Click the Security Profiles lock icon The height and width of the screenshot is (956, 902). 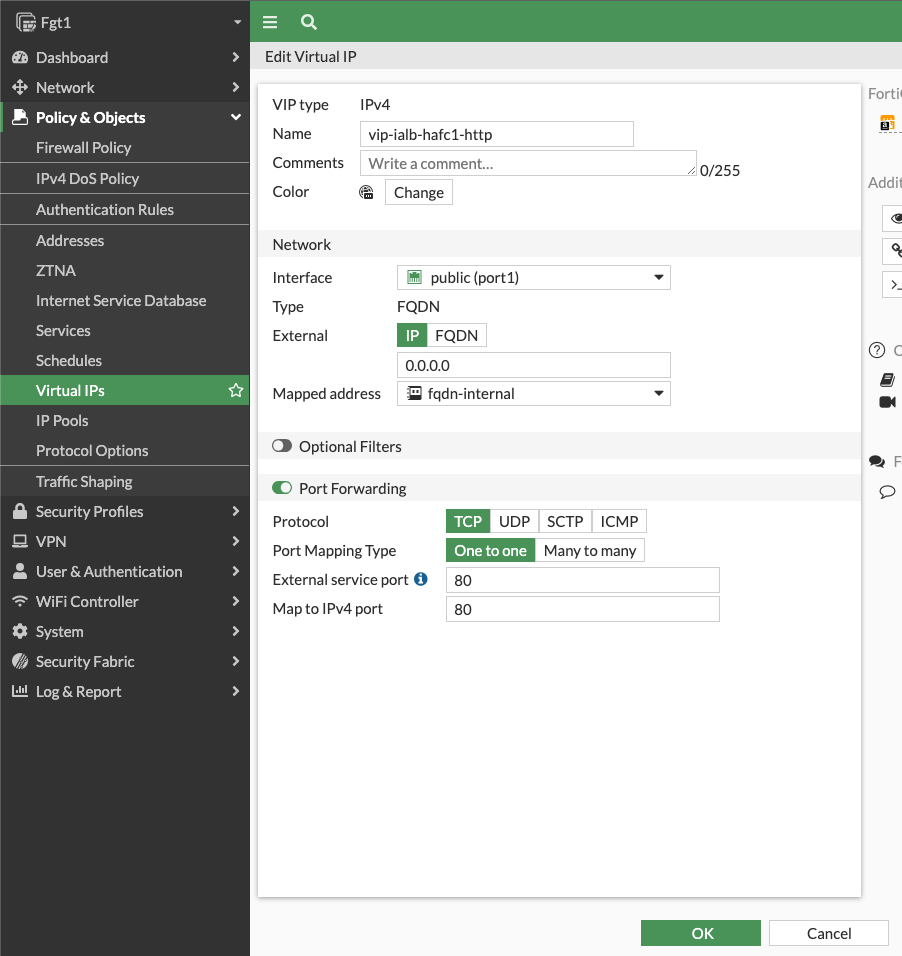pyautogui.click(x=20, y=511)
